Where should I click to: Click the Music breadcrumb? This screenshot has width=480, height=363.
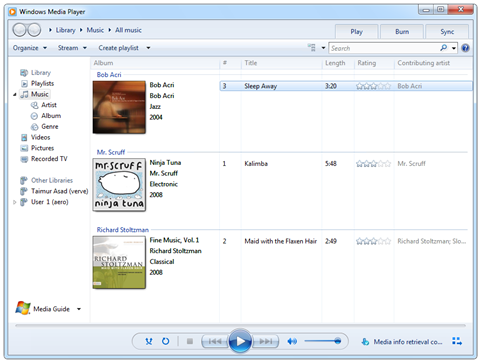coord(95,30)
